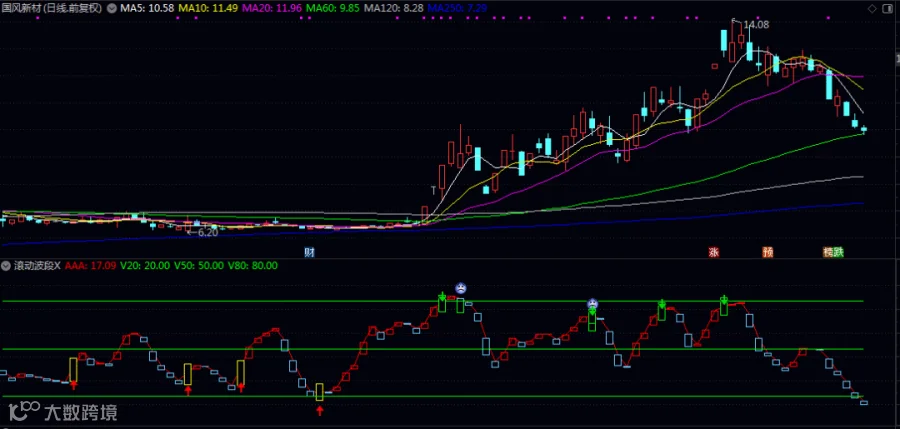
Task: Open the orange 预 forecast marker
Action: click(767, 252)
